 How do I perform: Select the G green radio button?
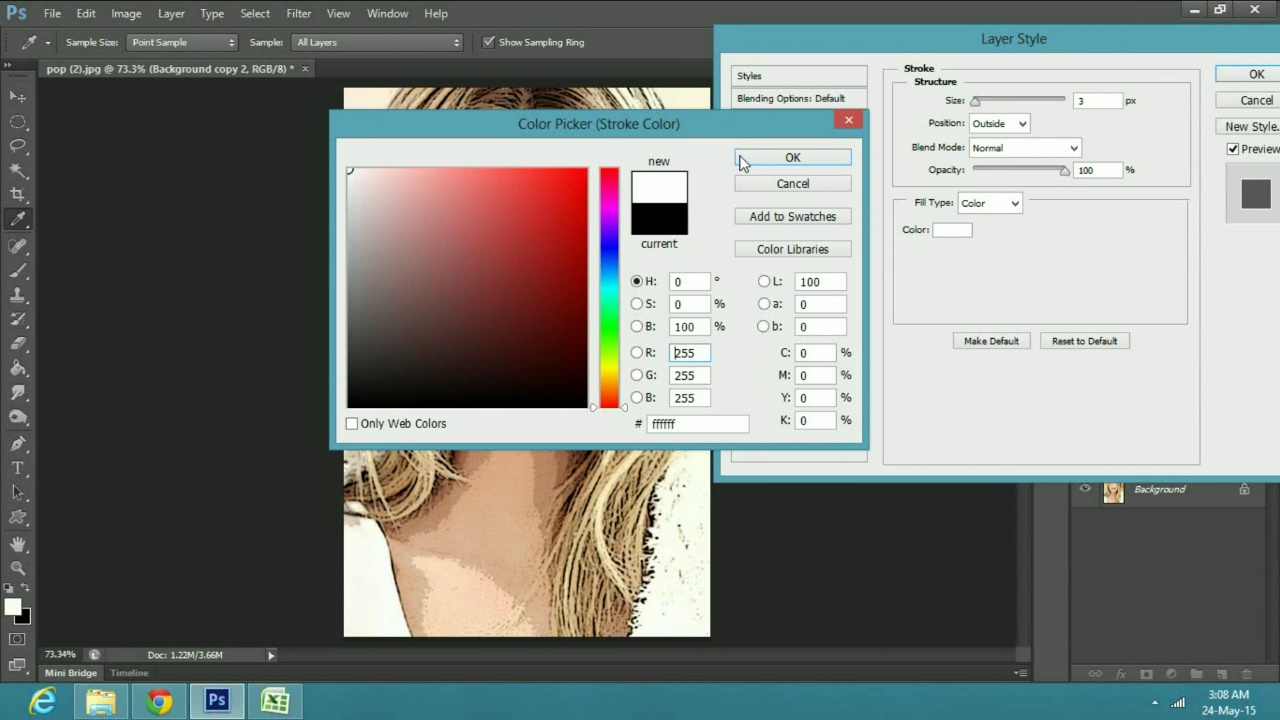(x=637, y=375)
